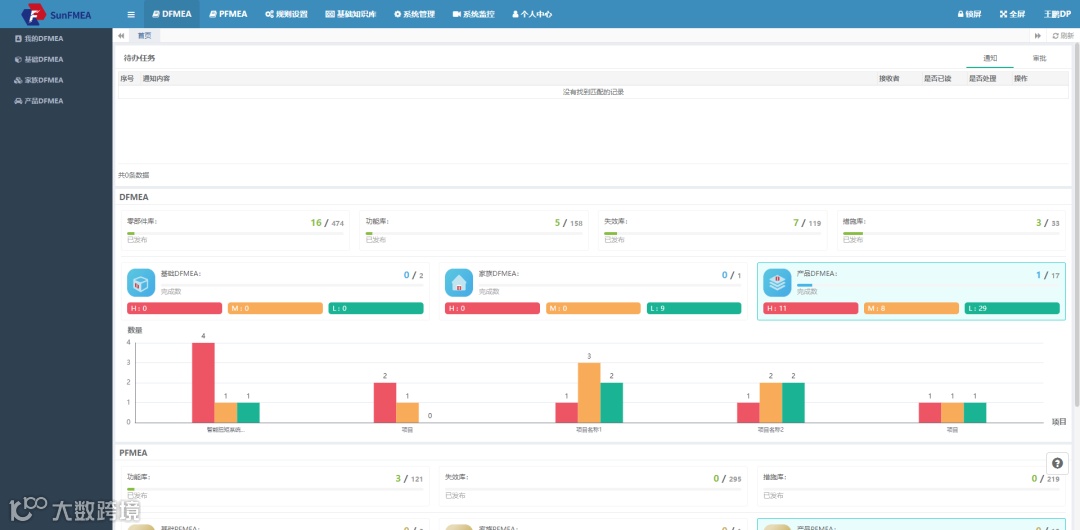Open the 系统监控 menu
The image size is (1080, 530).
473,14
